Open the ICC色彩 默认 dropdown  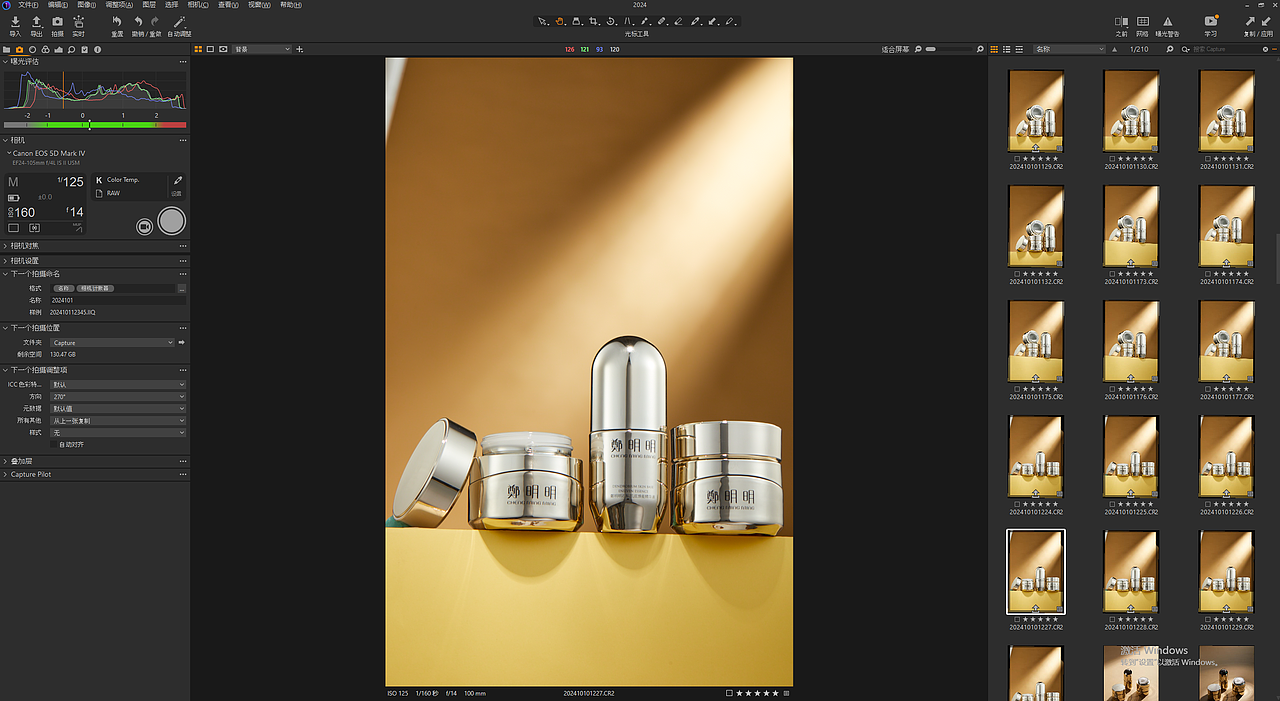point(118,384)
